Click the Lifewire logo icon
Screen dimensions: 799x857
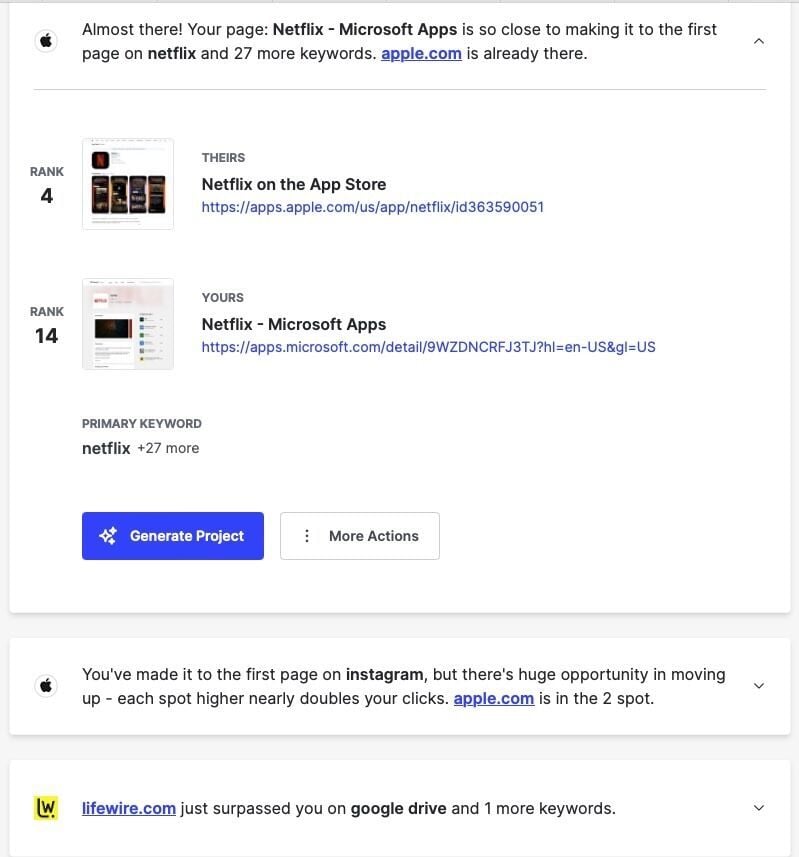click(x=46, y=808)
